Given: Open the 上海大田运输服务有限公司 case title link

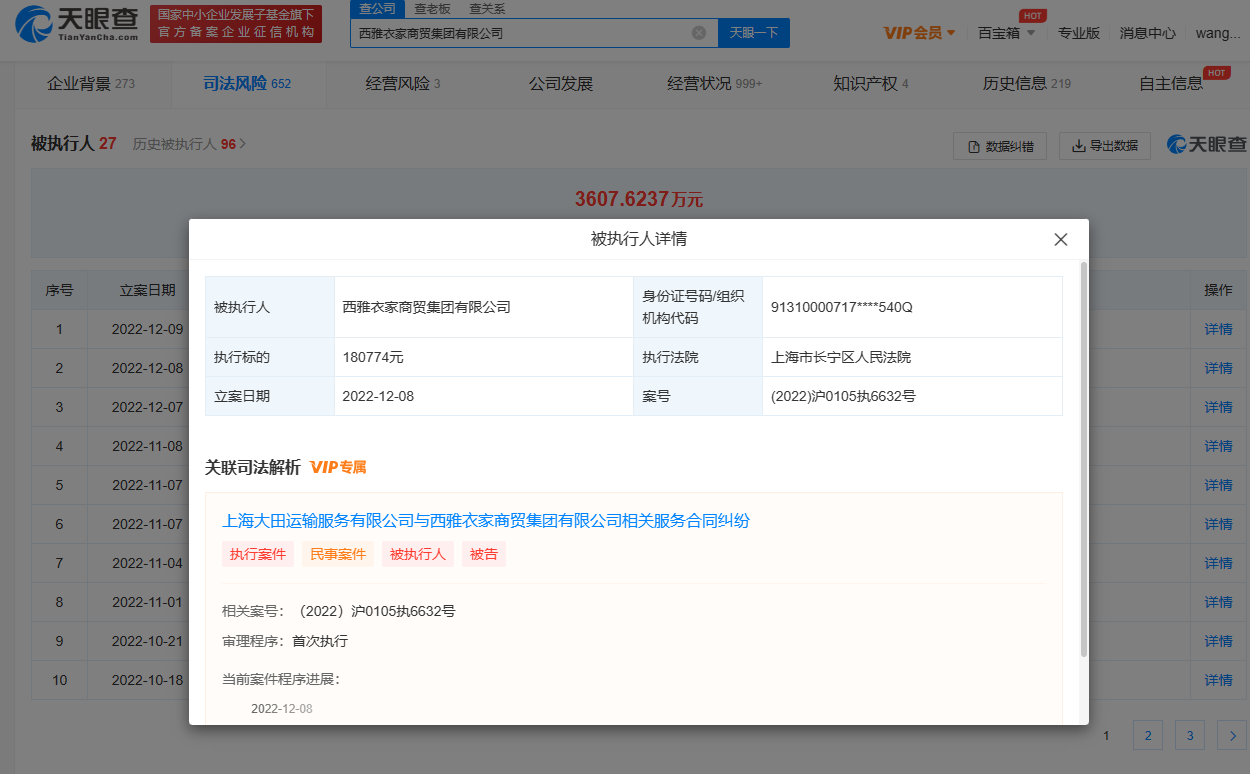Looking at the screenshot, I should pos(486,520).
